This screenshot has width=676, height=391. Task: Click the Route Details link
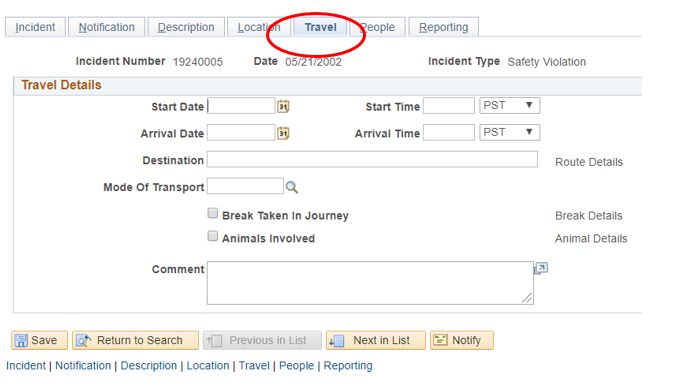[x=589, y=162]
